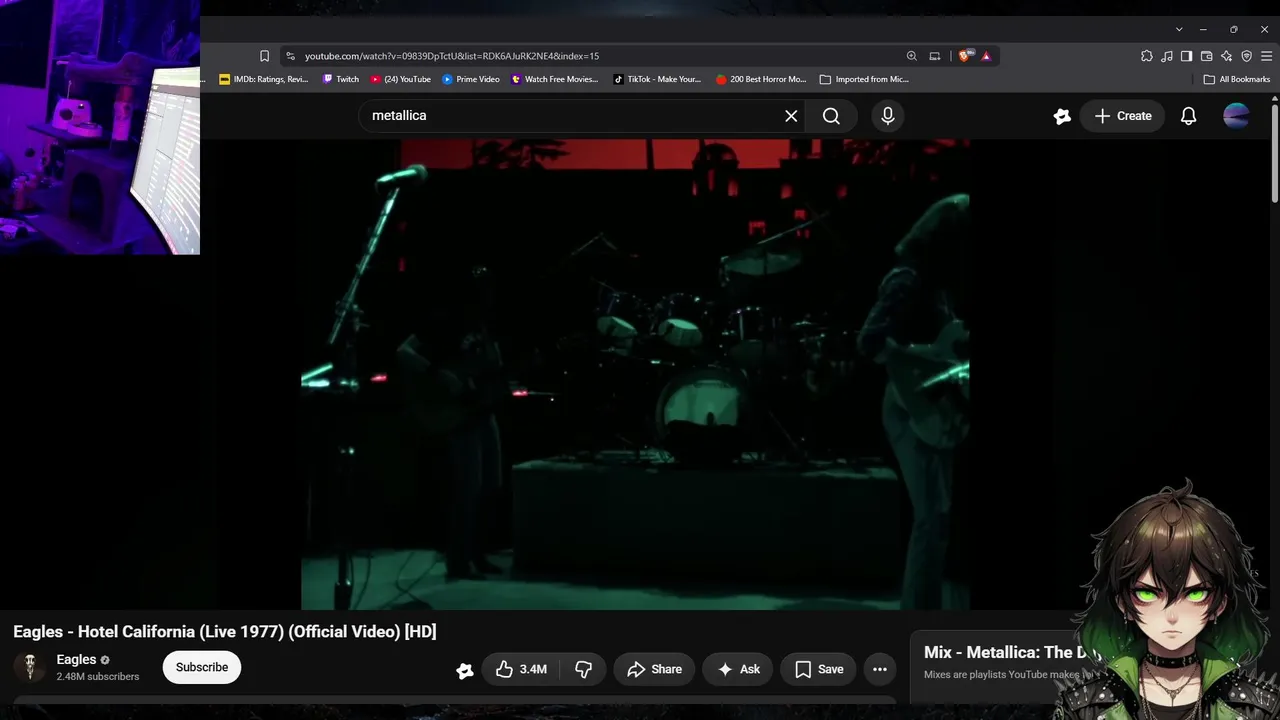The width and height of the screenshot is (1280, 720).
Task: Open the YouTube notifications bell
Action: [1188, 116]
